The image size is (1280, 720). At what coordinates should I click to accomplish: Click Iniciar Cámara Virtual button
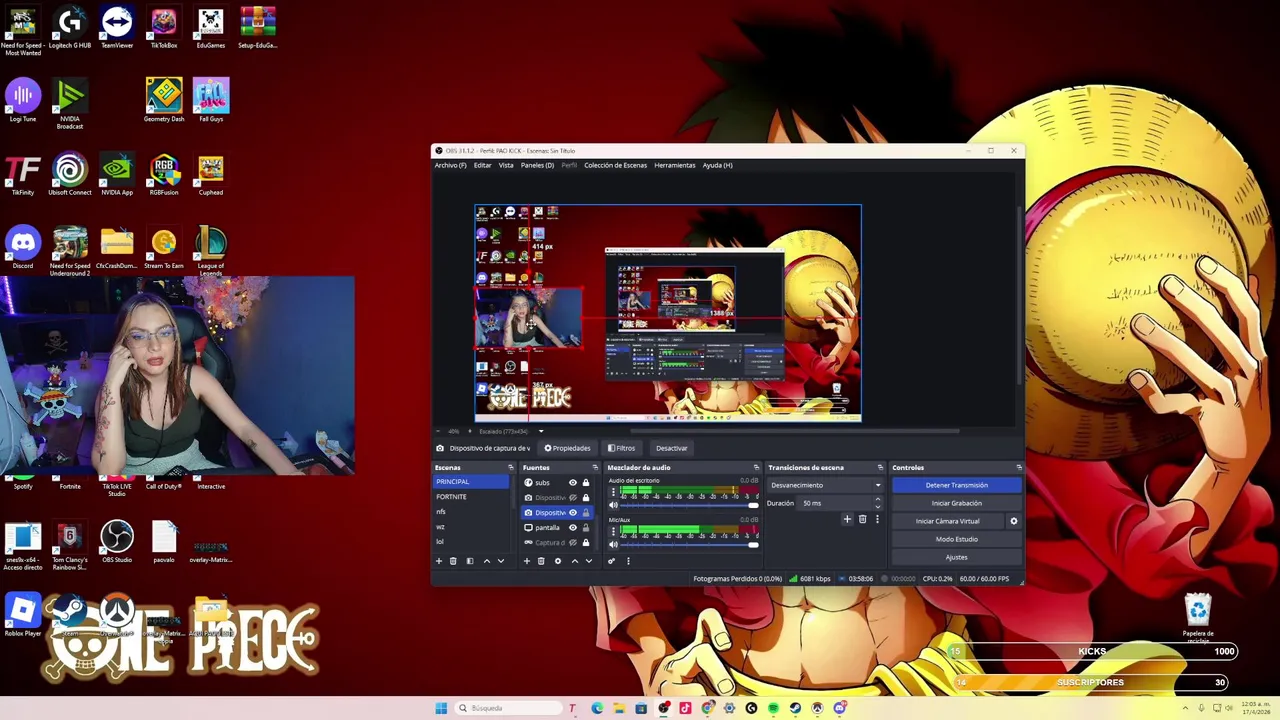coord(948,521)
